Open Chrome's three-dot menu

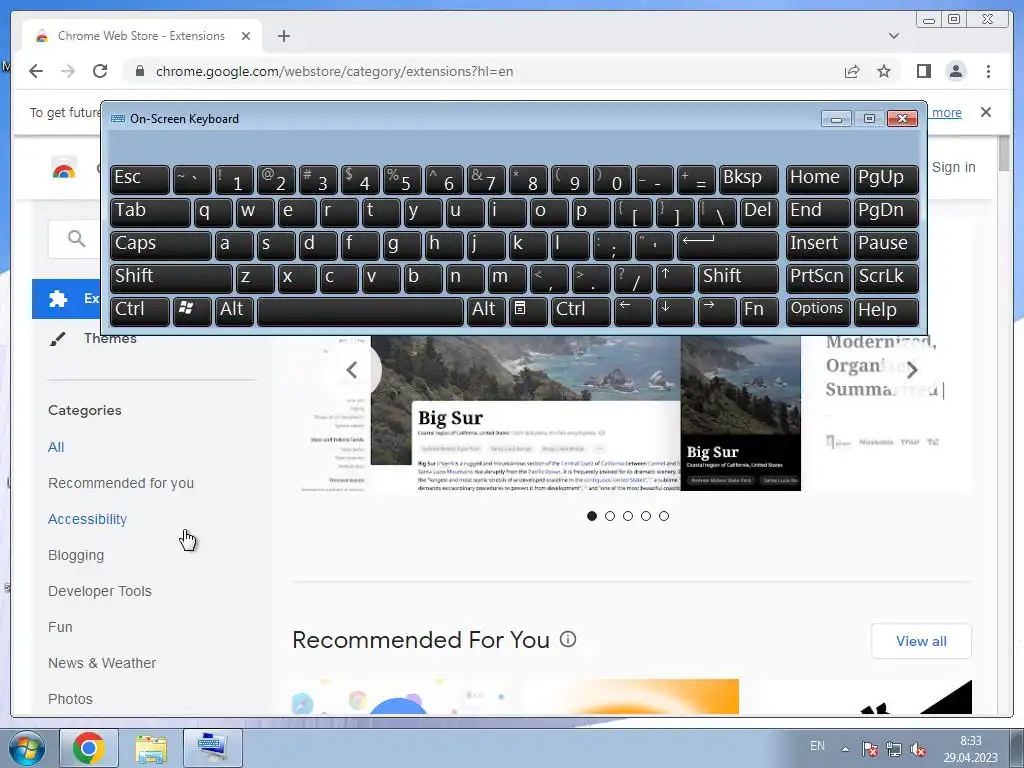(988, 71)
